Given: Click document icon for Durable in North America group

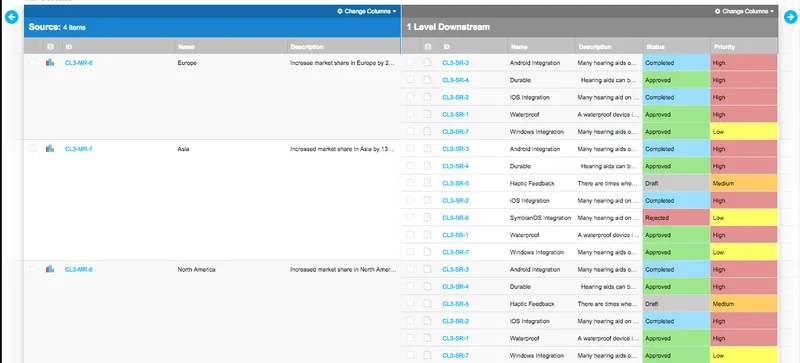Looking at the screenshot, I should click(x=427, y=286).
